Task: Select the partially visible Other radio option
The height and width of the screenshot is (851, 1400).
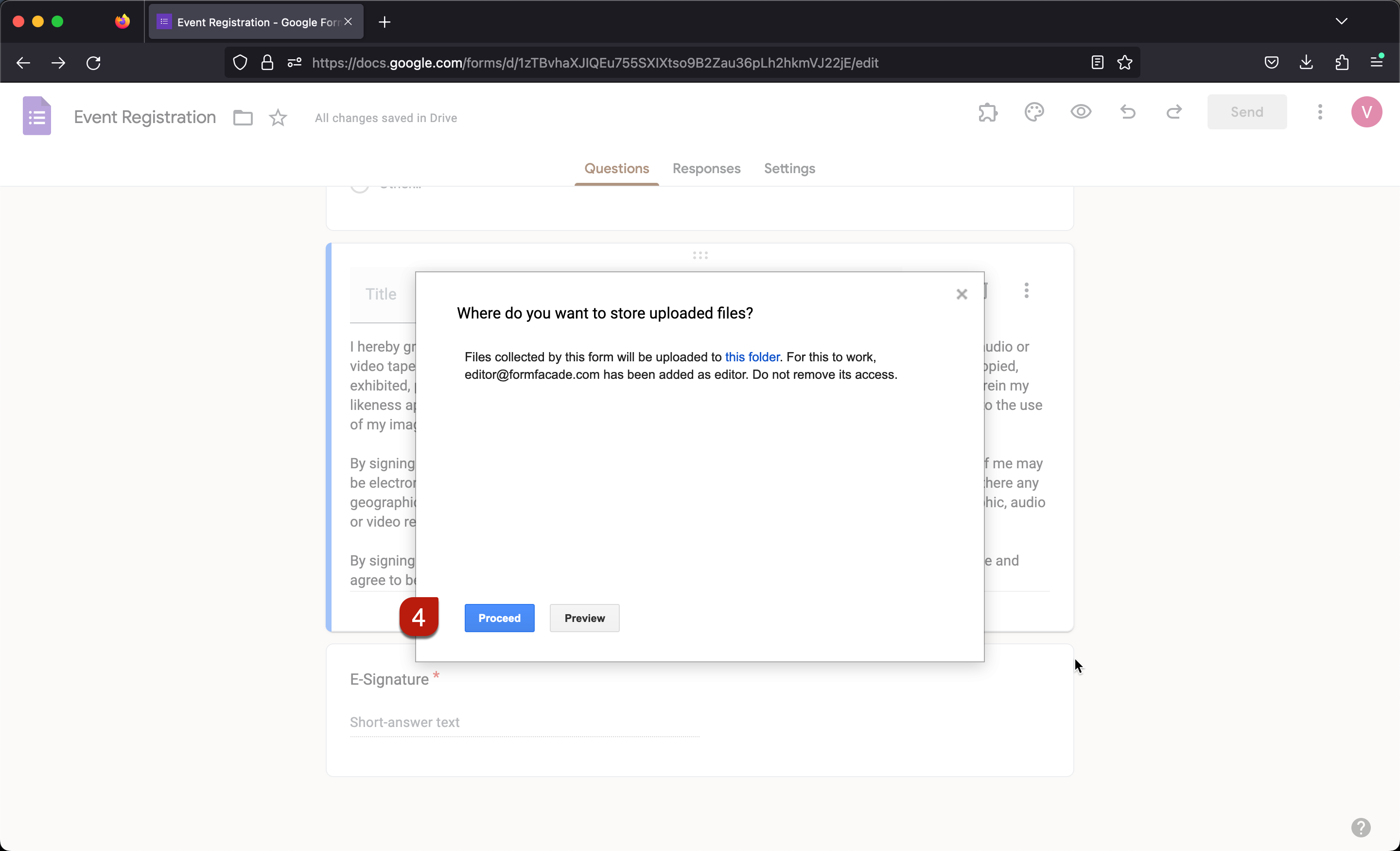Action: click(360, 186)
